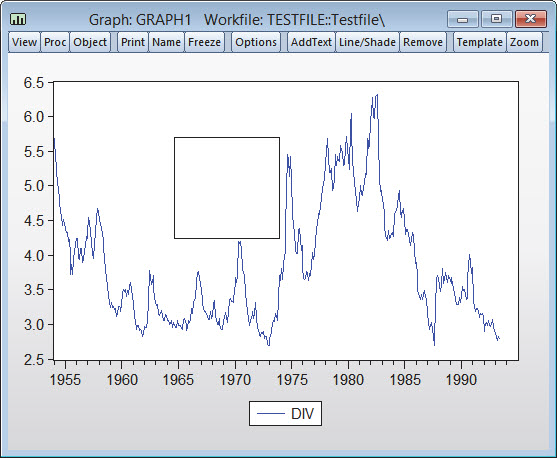557x458 pixels.
Task: Select the empty text box in graph
Action: point(227,188)
